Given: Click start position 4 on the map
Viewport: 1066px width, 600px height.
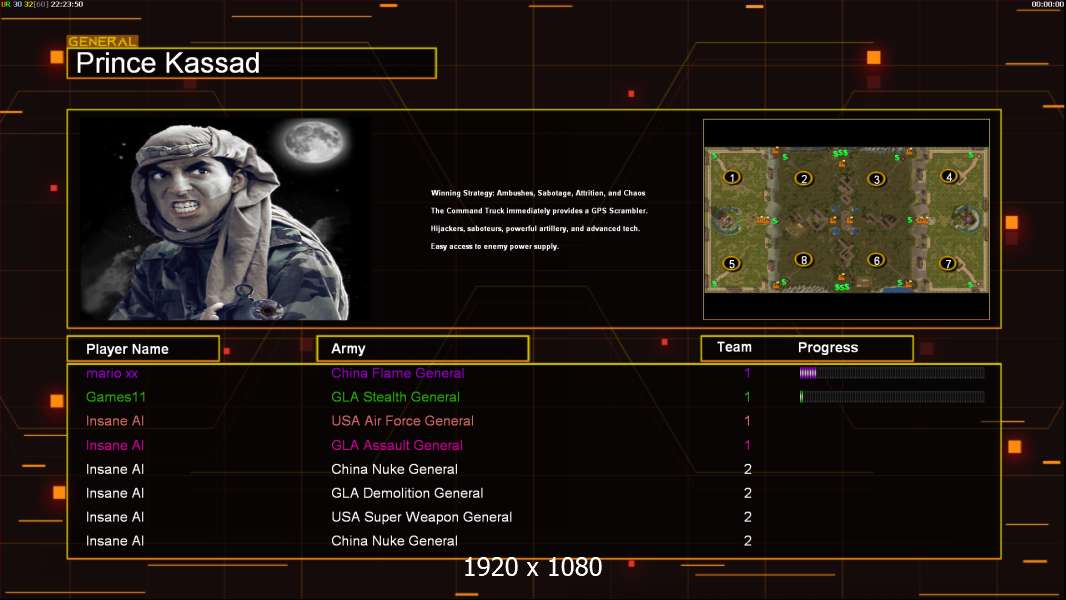Looking at the screenshot, I should [949, 177].
